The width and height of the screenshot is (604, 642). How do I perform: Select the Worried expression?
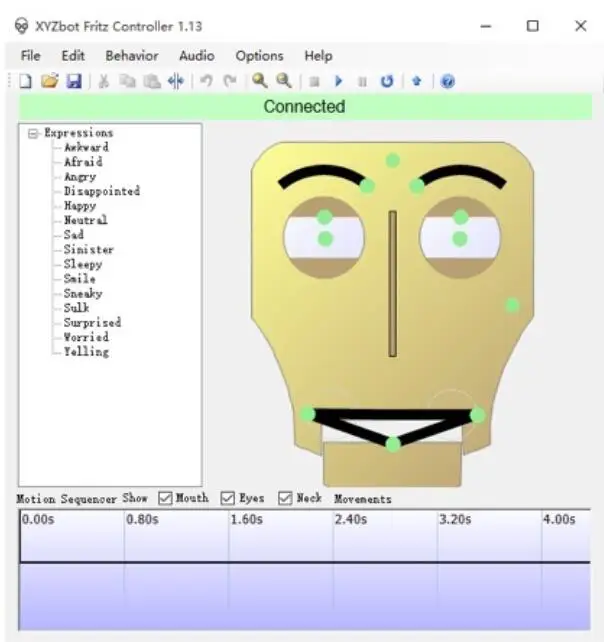click(86, 337)
